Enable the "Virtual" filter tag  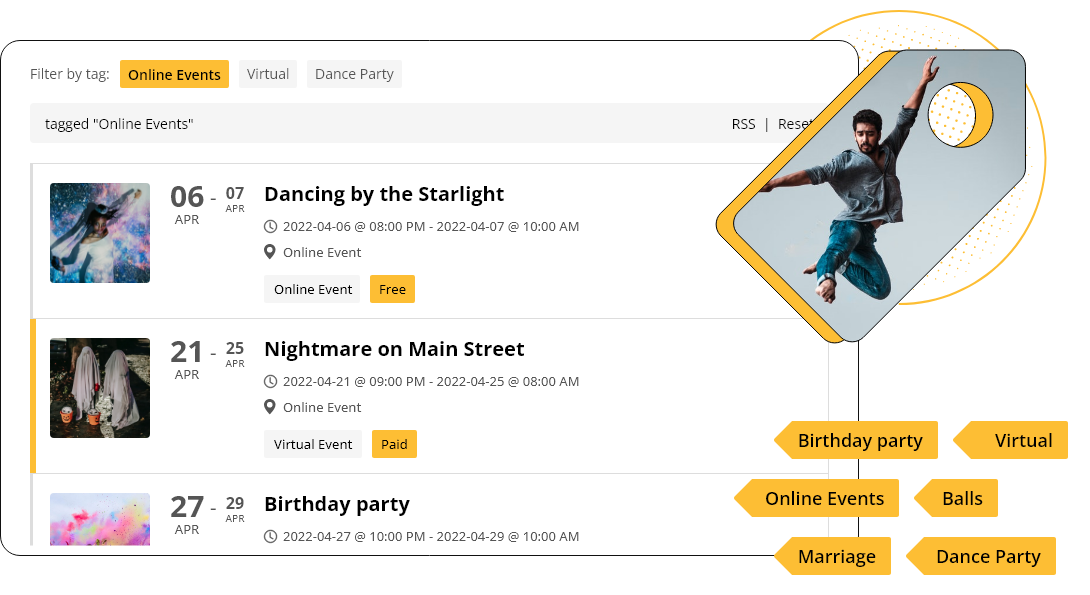(267, 73)
